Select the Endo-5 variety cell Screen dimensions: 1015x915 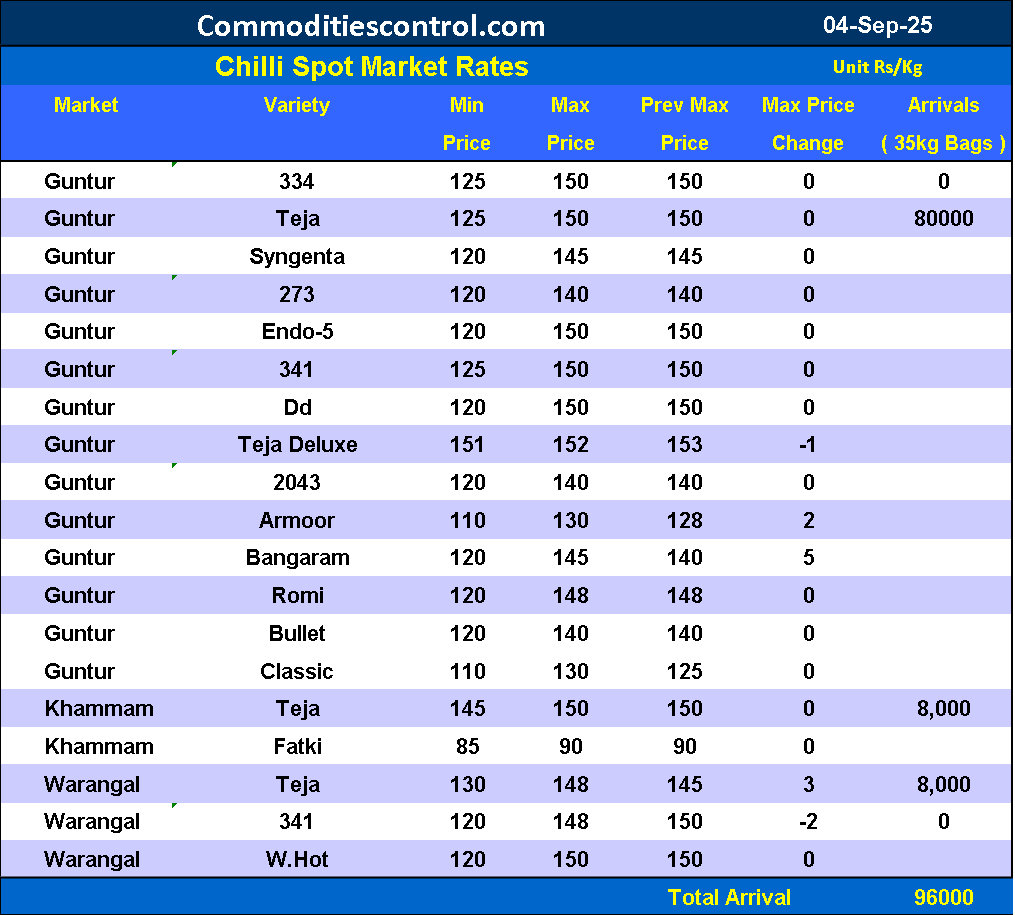pos(297,332)
